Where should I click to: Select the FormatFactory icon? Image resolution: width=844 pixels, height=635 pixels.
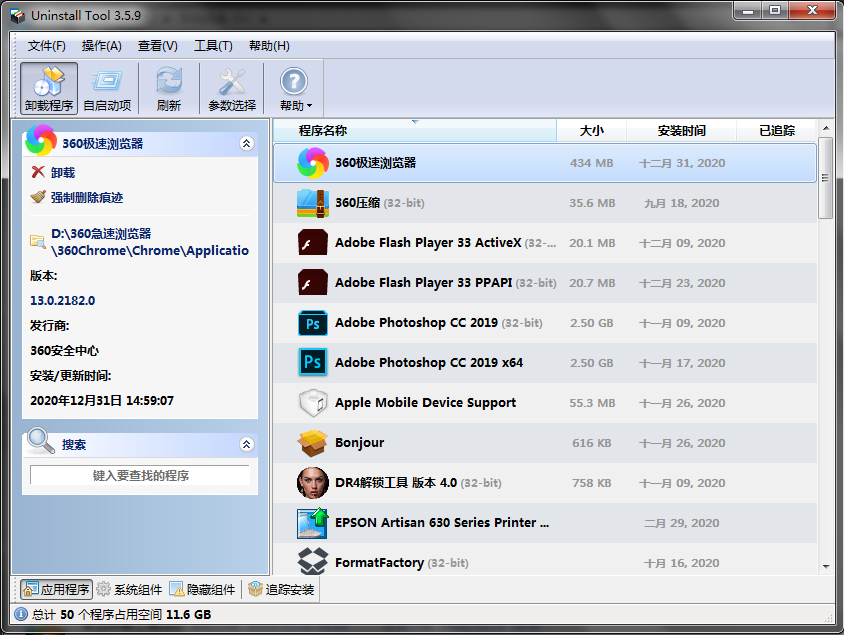pos(313,561)
